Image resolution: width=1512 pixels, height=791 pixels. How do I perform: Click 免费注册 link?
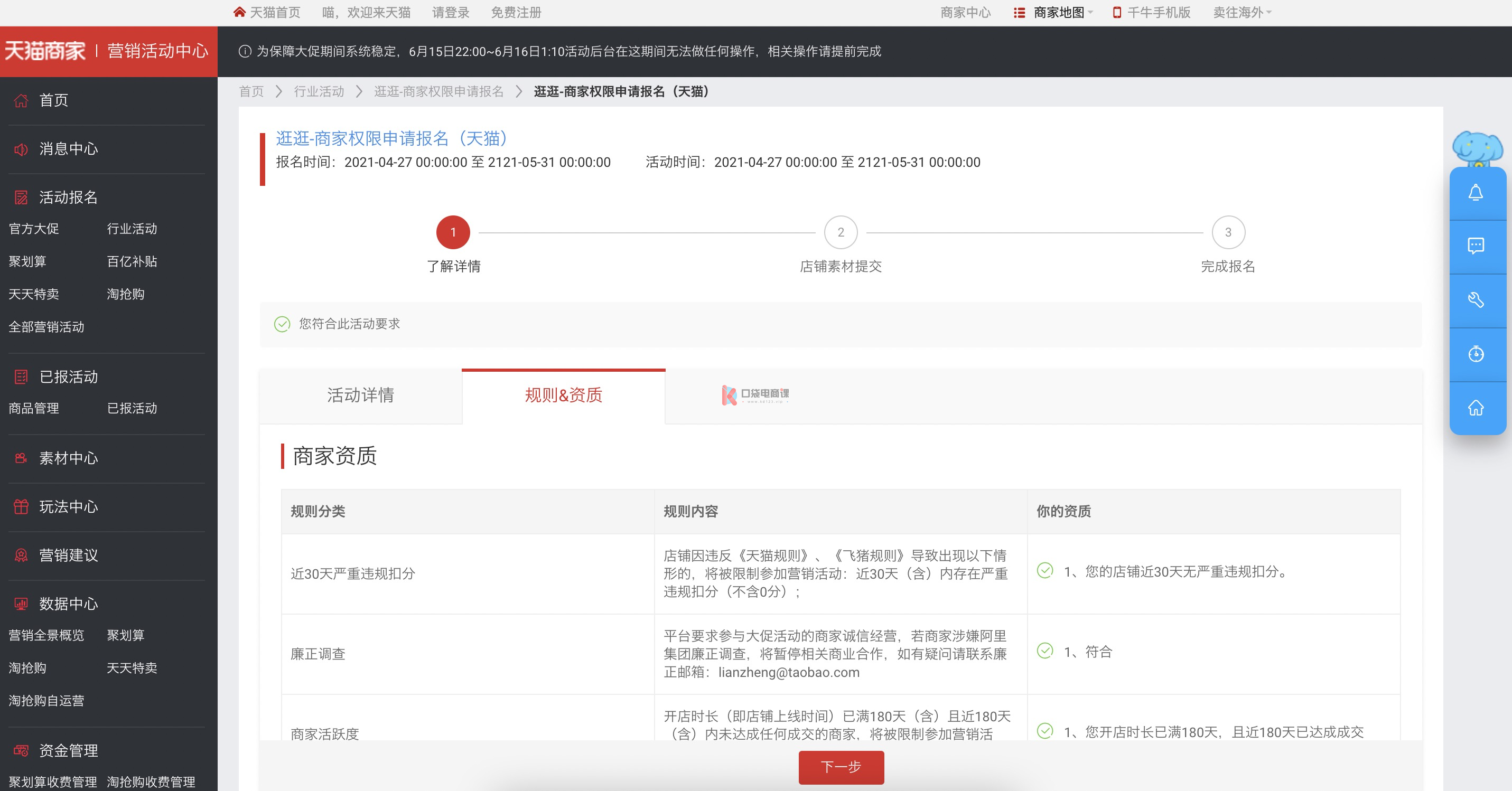pos(516,12)
